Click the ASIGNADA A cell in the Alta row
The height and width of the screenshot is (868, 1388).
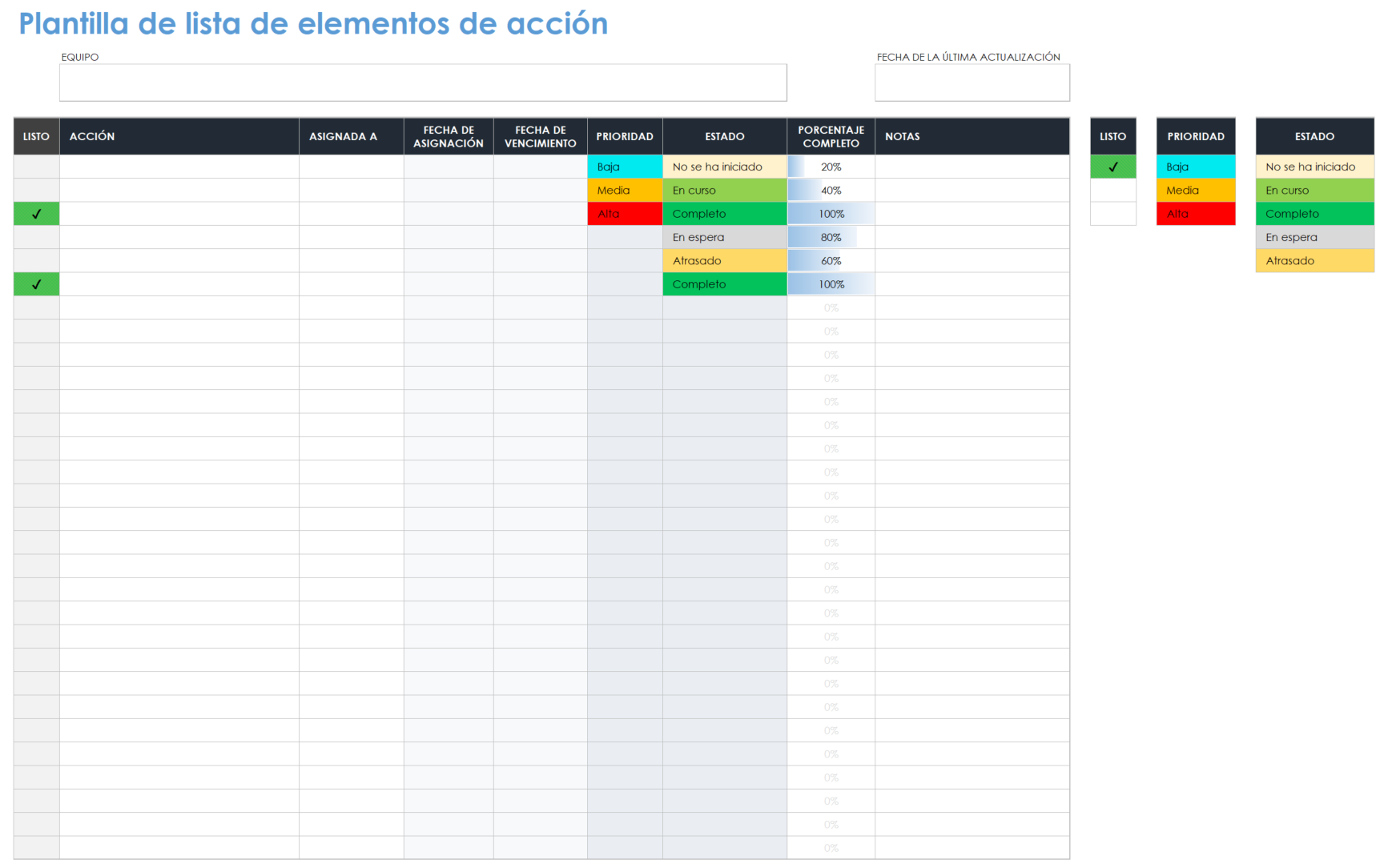pos(352,214)
